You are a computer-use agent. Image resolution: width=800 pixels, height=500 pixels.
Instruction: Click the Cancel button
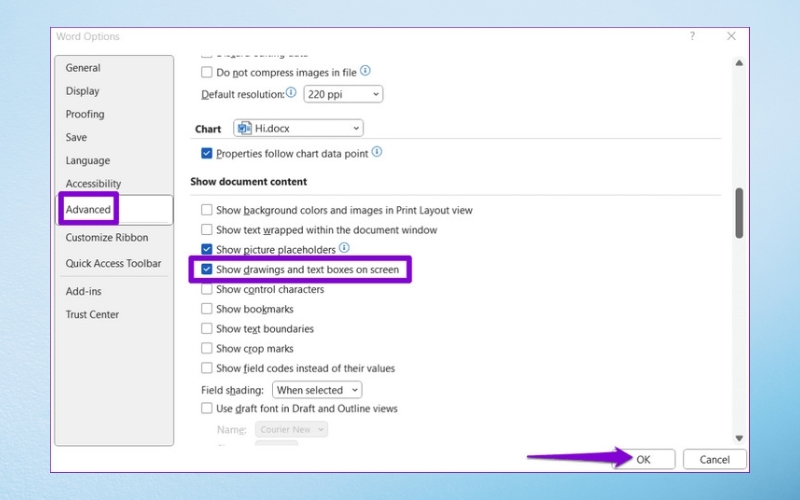[714, 459]
